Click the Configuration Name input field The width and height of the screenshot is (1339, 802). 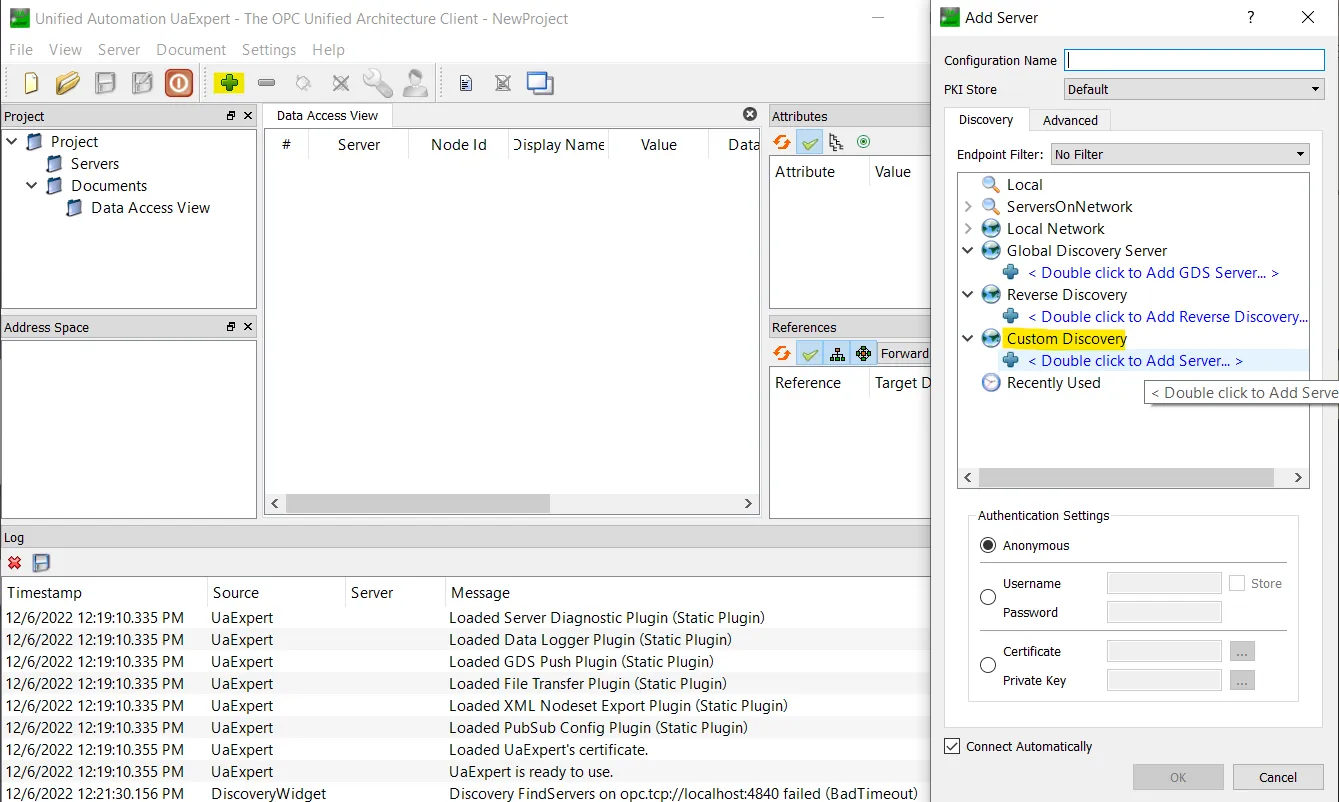point(1194,60)
